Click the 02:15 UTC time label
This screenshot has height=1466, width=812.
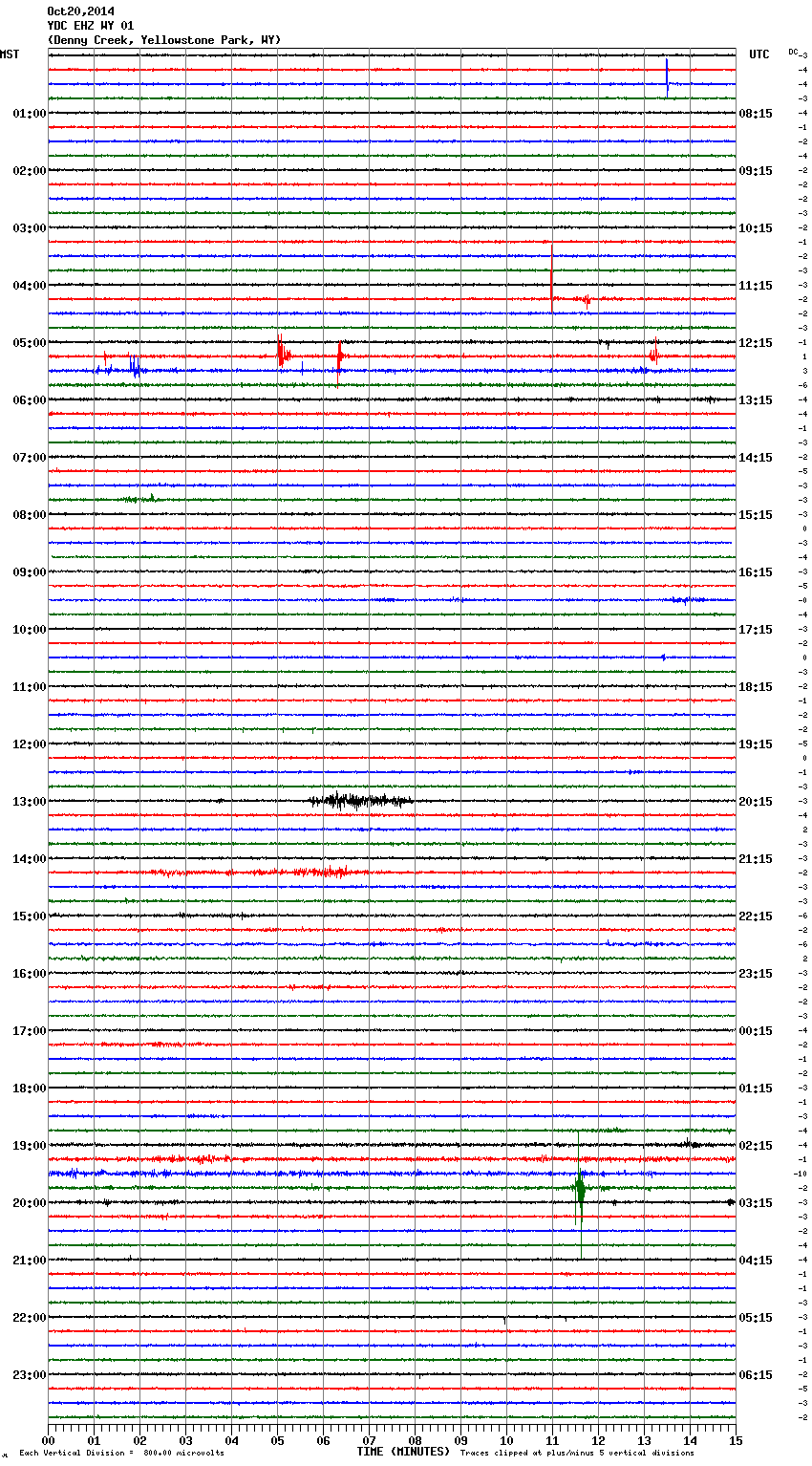coord(756,1146)
